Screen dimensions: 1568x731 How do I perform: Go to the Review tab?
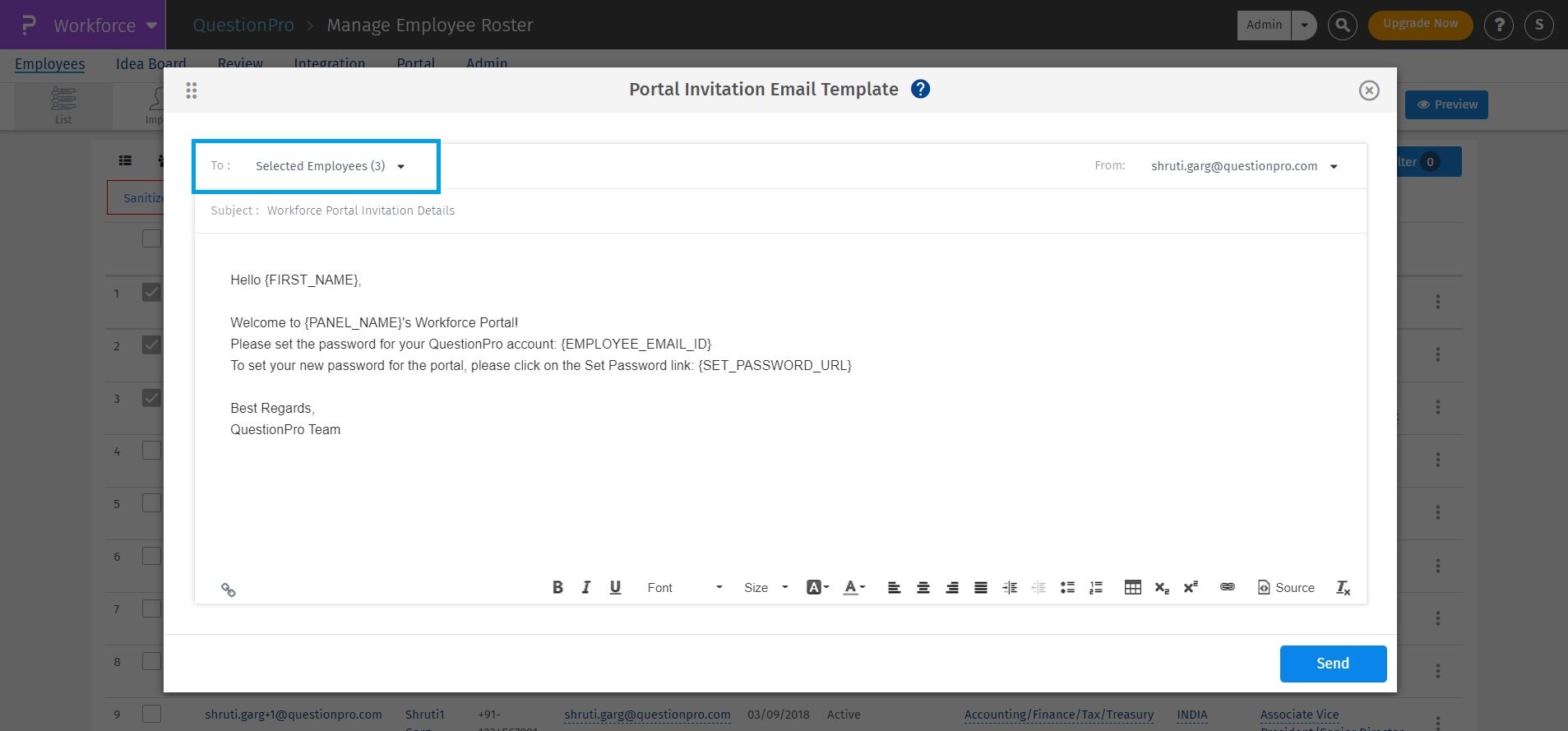[240, 64]
